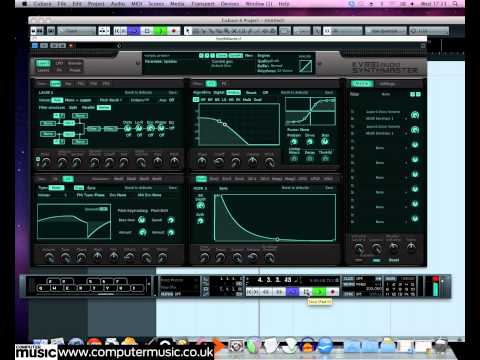480x360 pixels.
Task: Click the Fast Forward button in the transport panel
Action: (x=279, y=292)
